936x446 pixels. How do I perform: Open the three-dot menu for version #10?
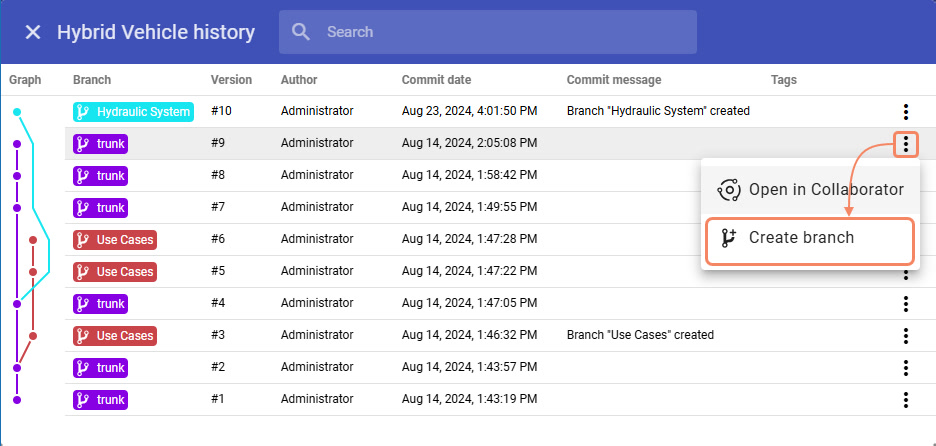tap(905, 112)
